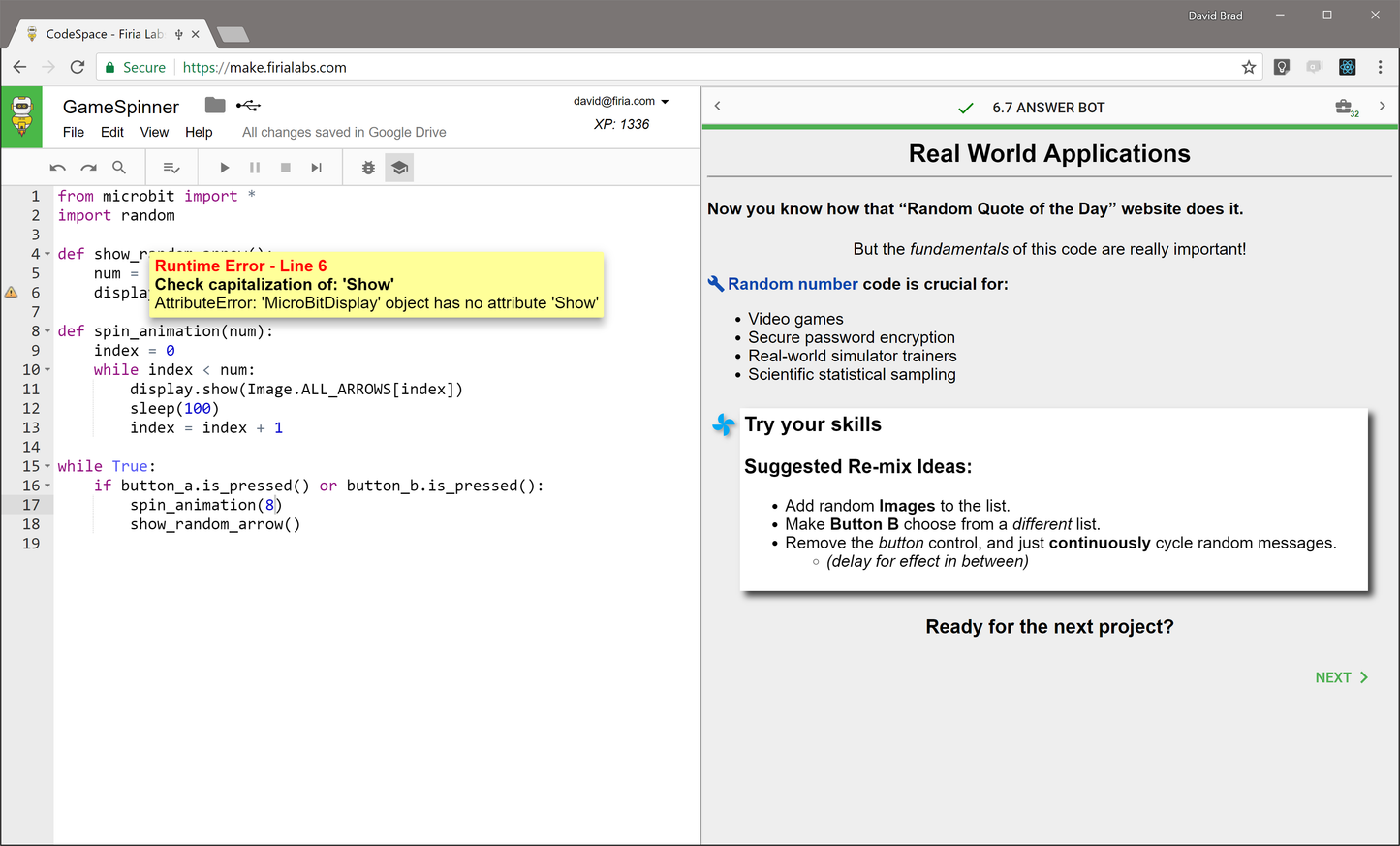Undo the last code edit
Viewport: 1400px width, 846px height.
[57, 167]
